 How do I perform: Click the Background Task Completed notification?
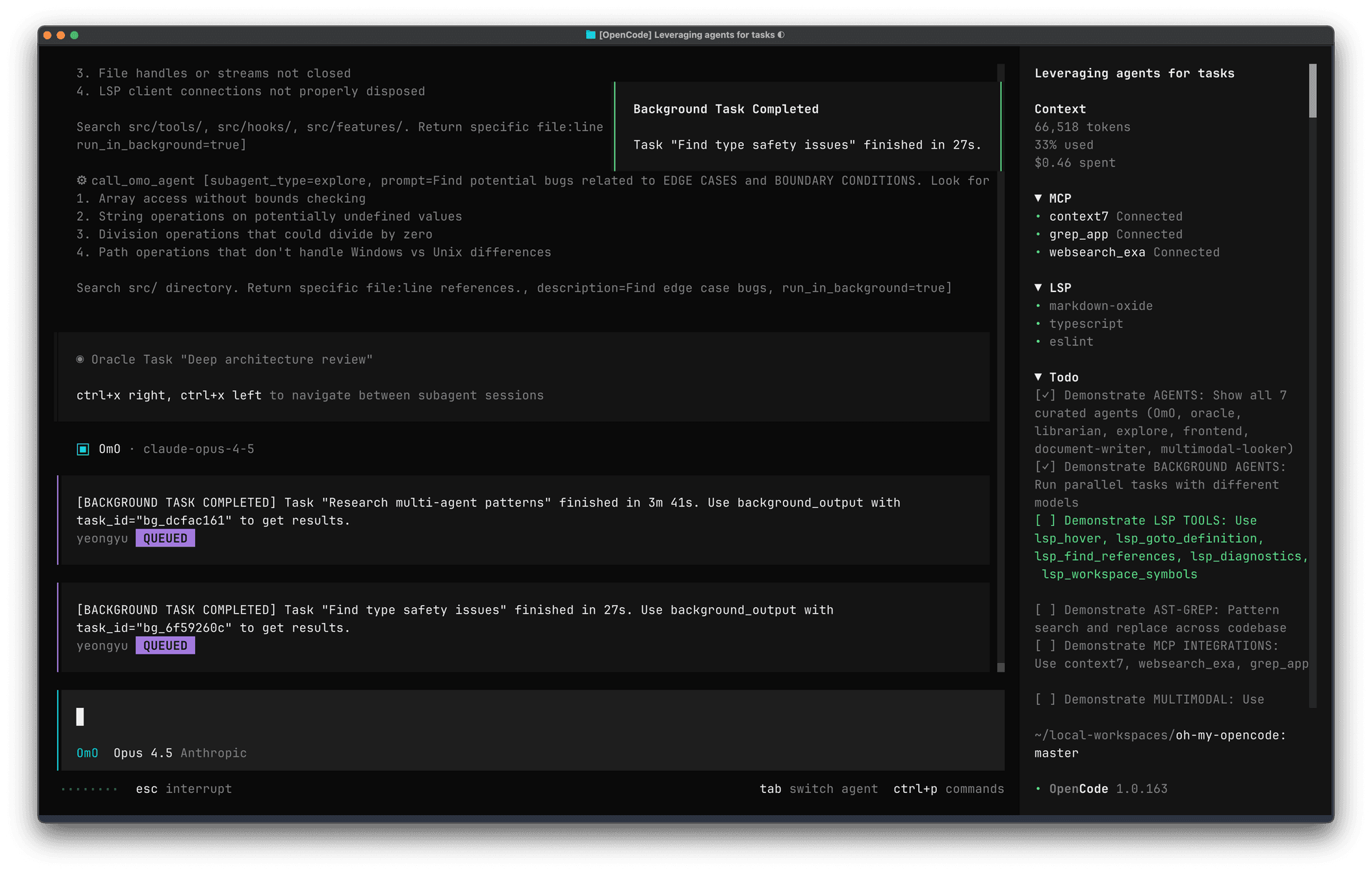[x=807, y=126]
